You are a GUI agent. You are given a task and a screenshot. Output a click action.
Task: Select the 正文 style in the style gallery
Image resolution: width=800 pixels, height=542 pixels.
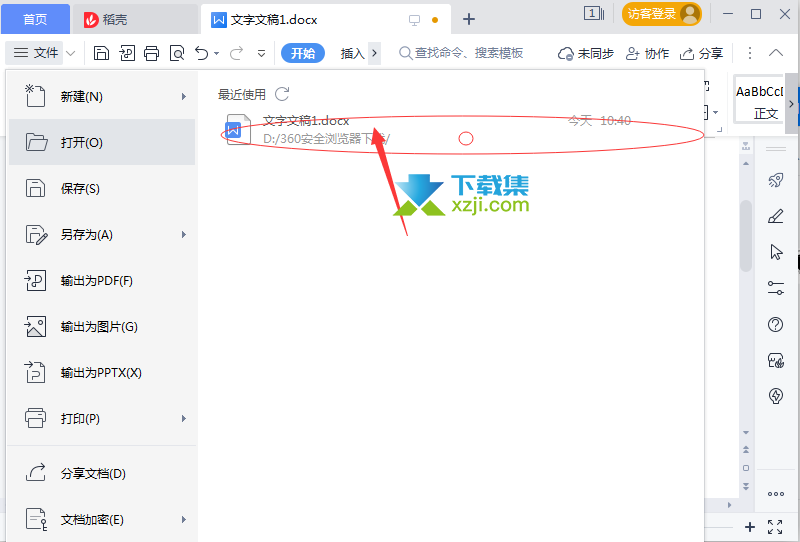coord(759,102)
